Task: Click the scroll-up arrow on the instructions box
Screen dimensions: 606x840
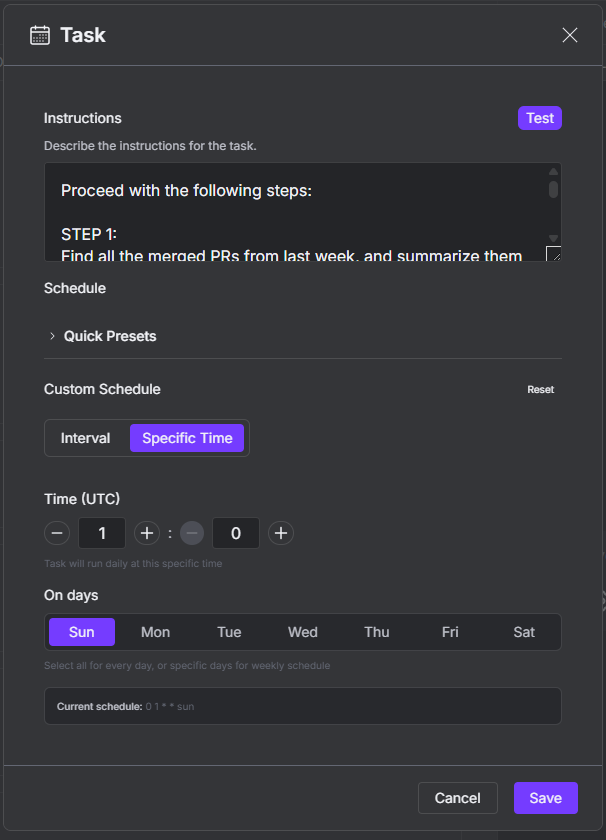Action: click(x=552, y=171)
